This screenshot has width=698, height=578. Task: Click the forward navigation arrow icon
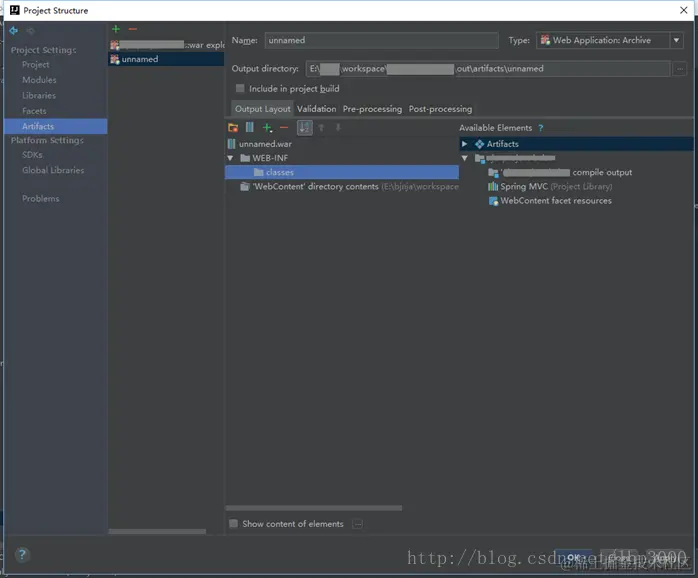coord(30,30)
